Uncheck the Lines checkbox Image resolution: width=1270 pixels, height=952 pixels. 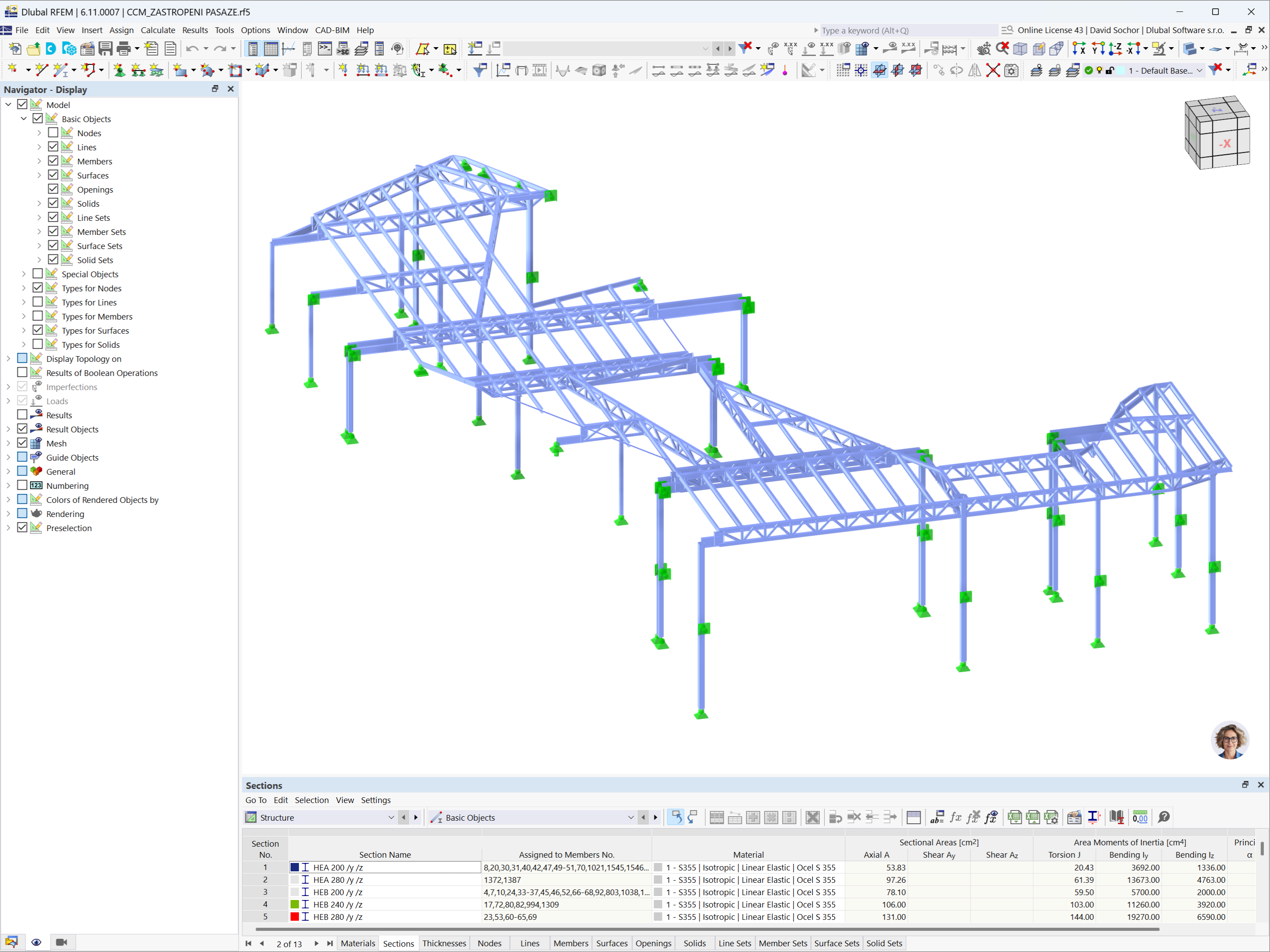pos(53,147)
